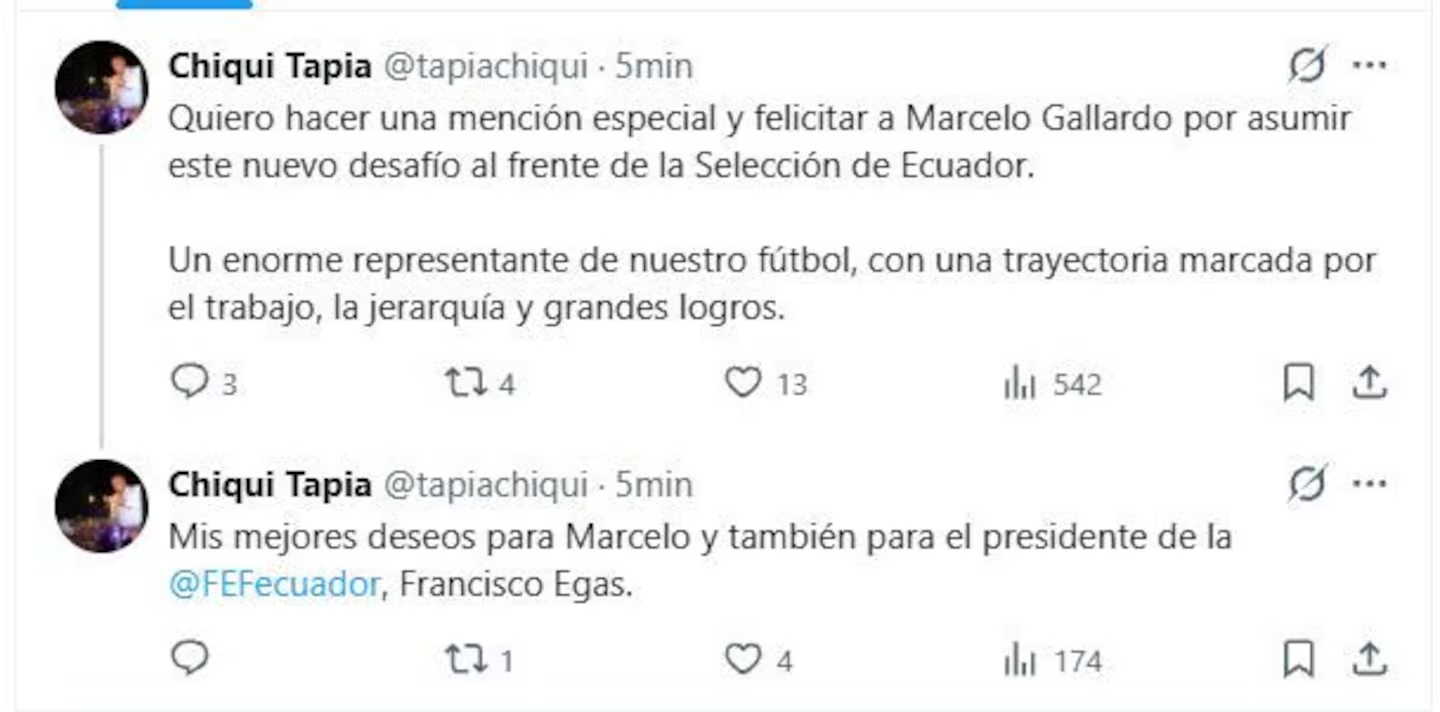1440x712 pixels.
Task: Open more options menu on first tweet
Action: pos(1369,66)
